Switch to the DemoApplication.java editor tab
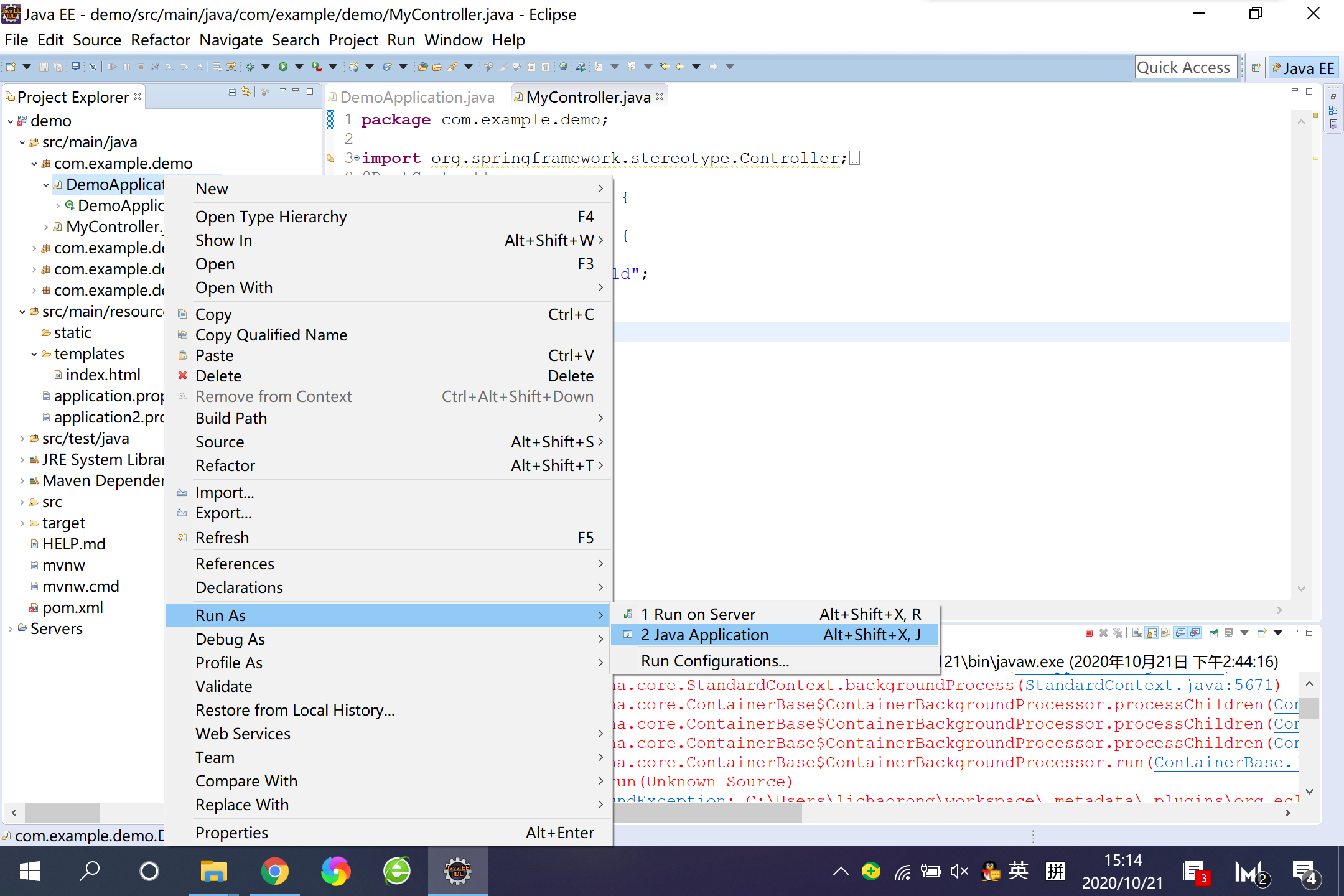Image resolution: width=1344 pixels, height=896 pixels. (x=416, y=97)
